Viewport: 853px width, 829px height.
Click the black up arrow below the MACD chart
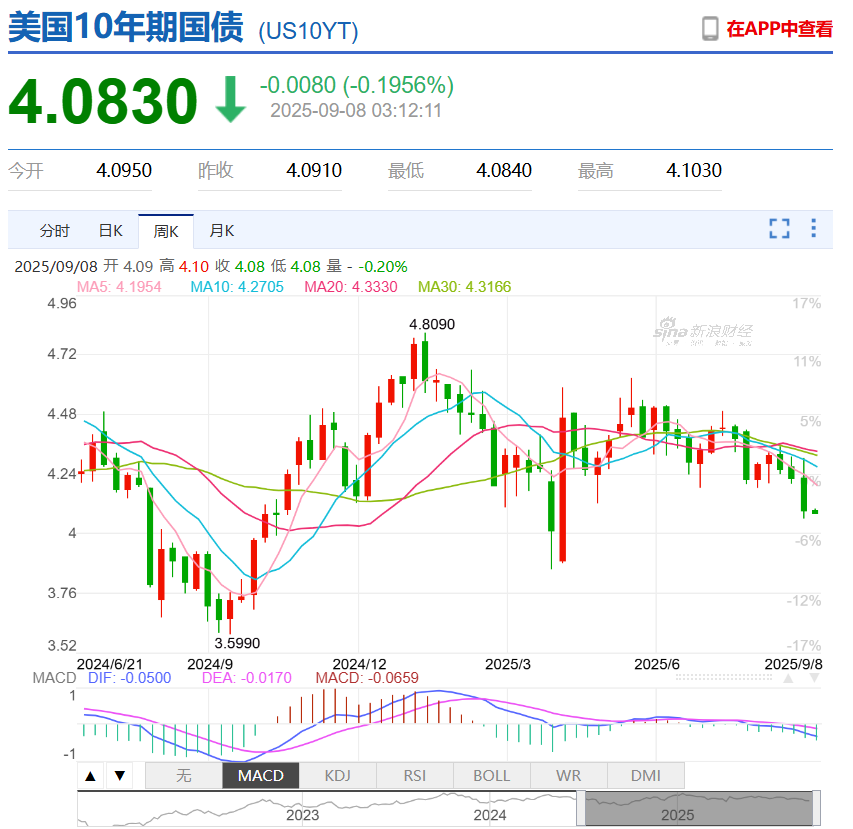pyautogui.click(x=91, y=776)
